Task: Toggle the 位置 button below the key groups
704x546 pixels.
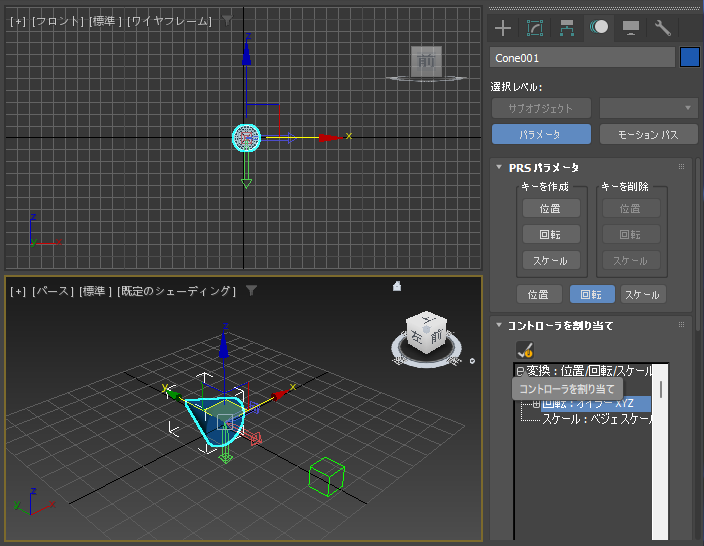Action: (x=538, y=295)
